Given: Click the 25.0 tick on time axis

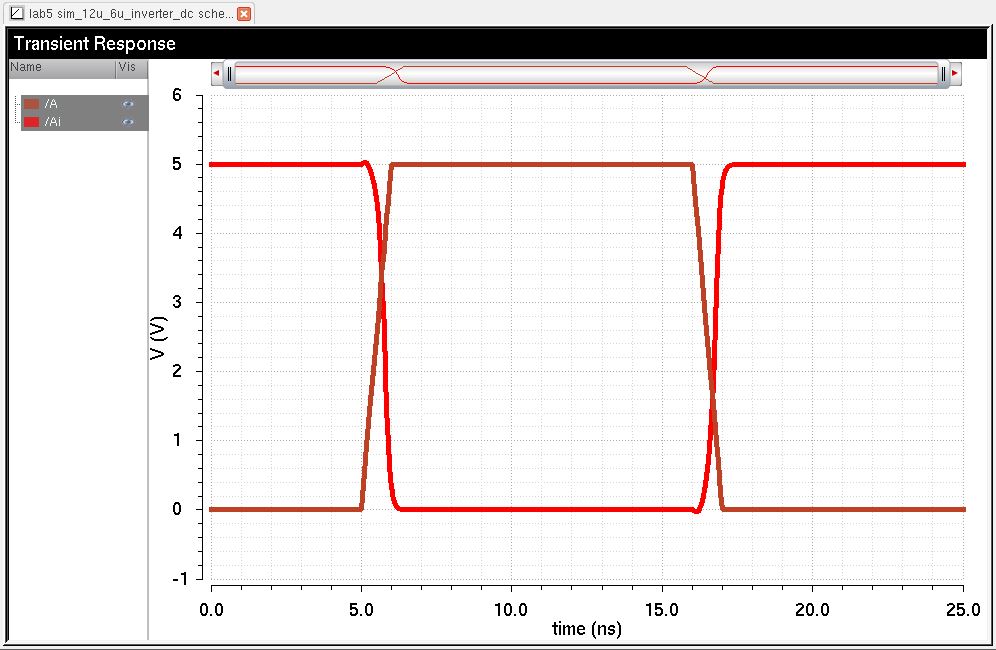Looking at the screenshot, I should click(963, 610).
